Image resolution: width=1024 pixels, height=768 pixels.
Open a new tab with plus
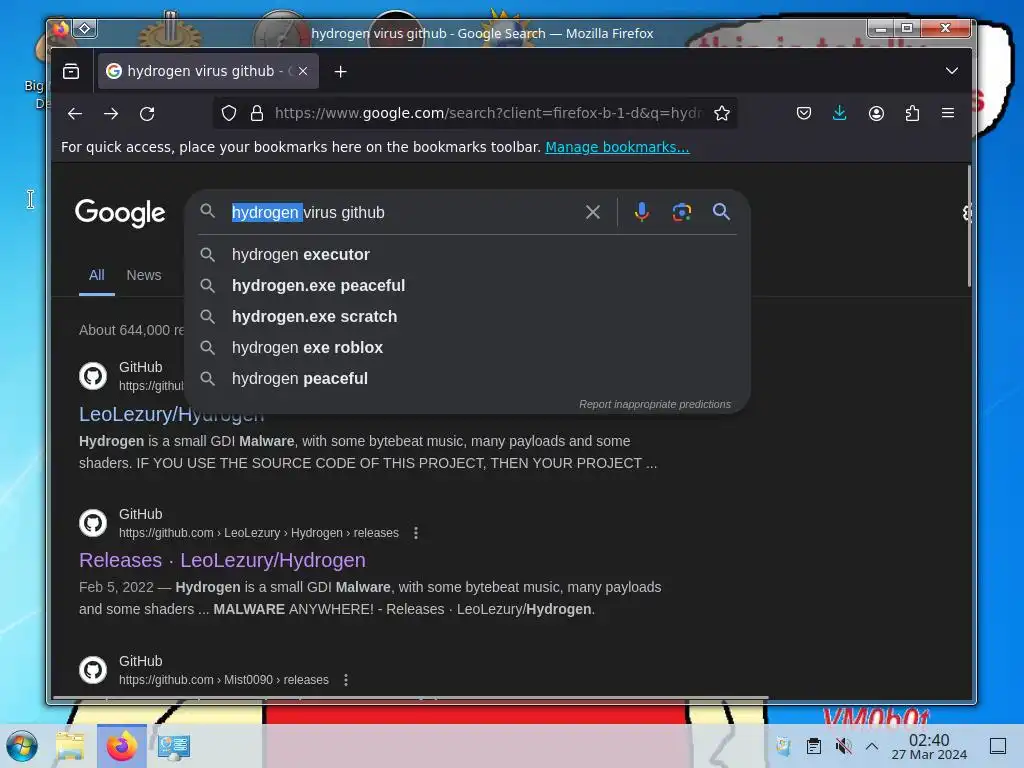(x=340, y=72)
